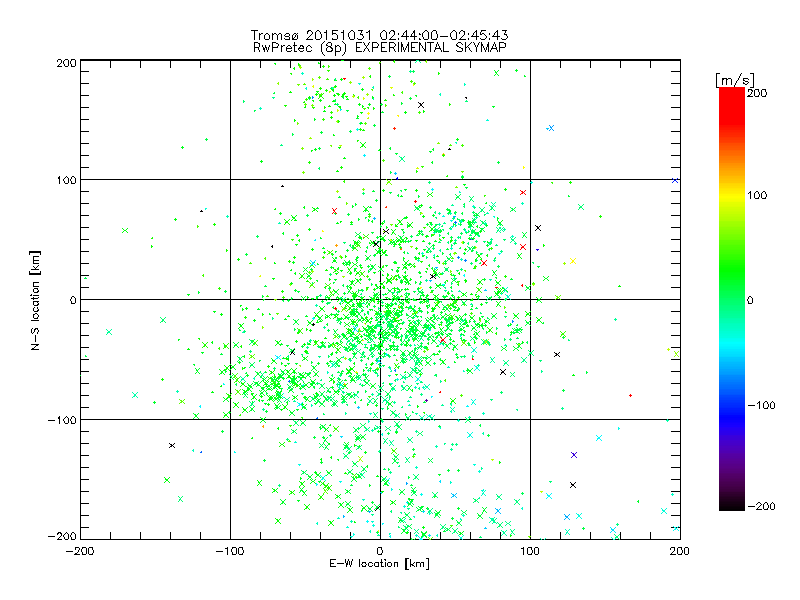The height and width of the screenshot is (600, 800).
Task: Click the y-axis tick label '-200'
Action: pos(62,536)
